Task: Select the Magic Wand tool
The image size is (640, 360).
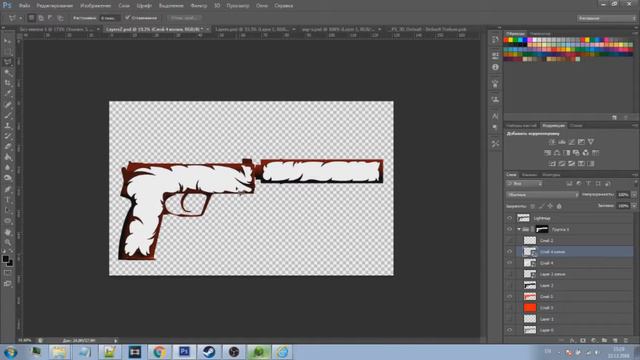Action: point(8,73)
